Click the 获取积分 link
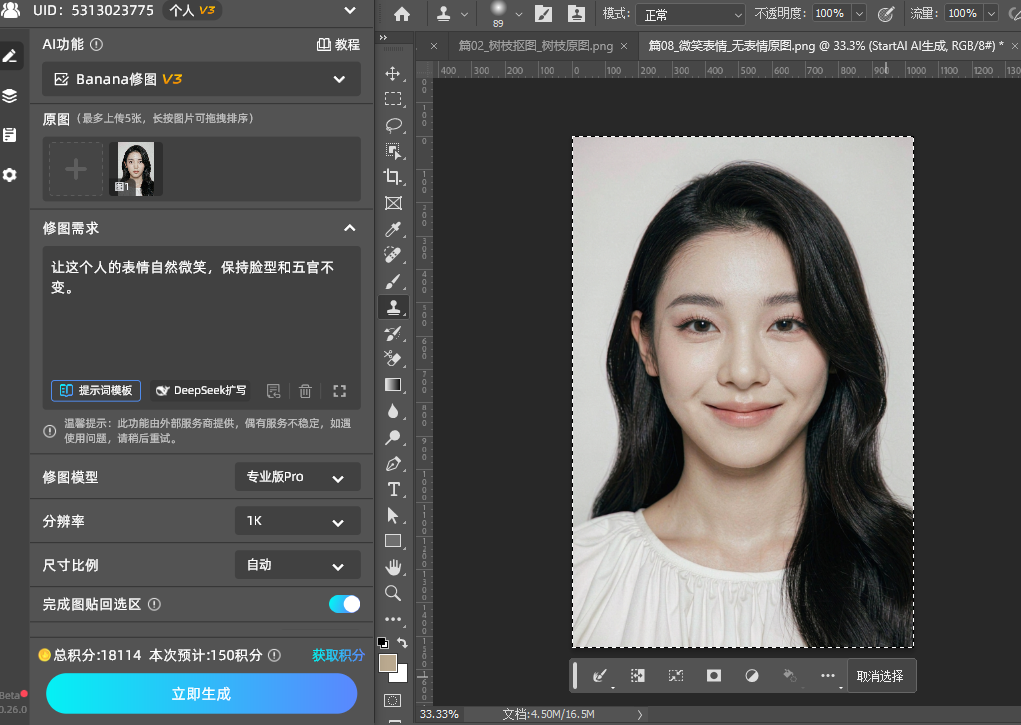Image resolution: width=1021 pixels, height=725 pixels. [x=338, y=655]
